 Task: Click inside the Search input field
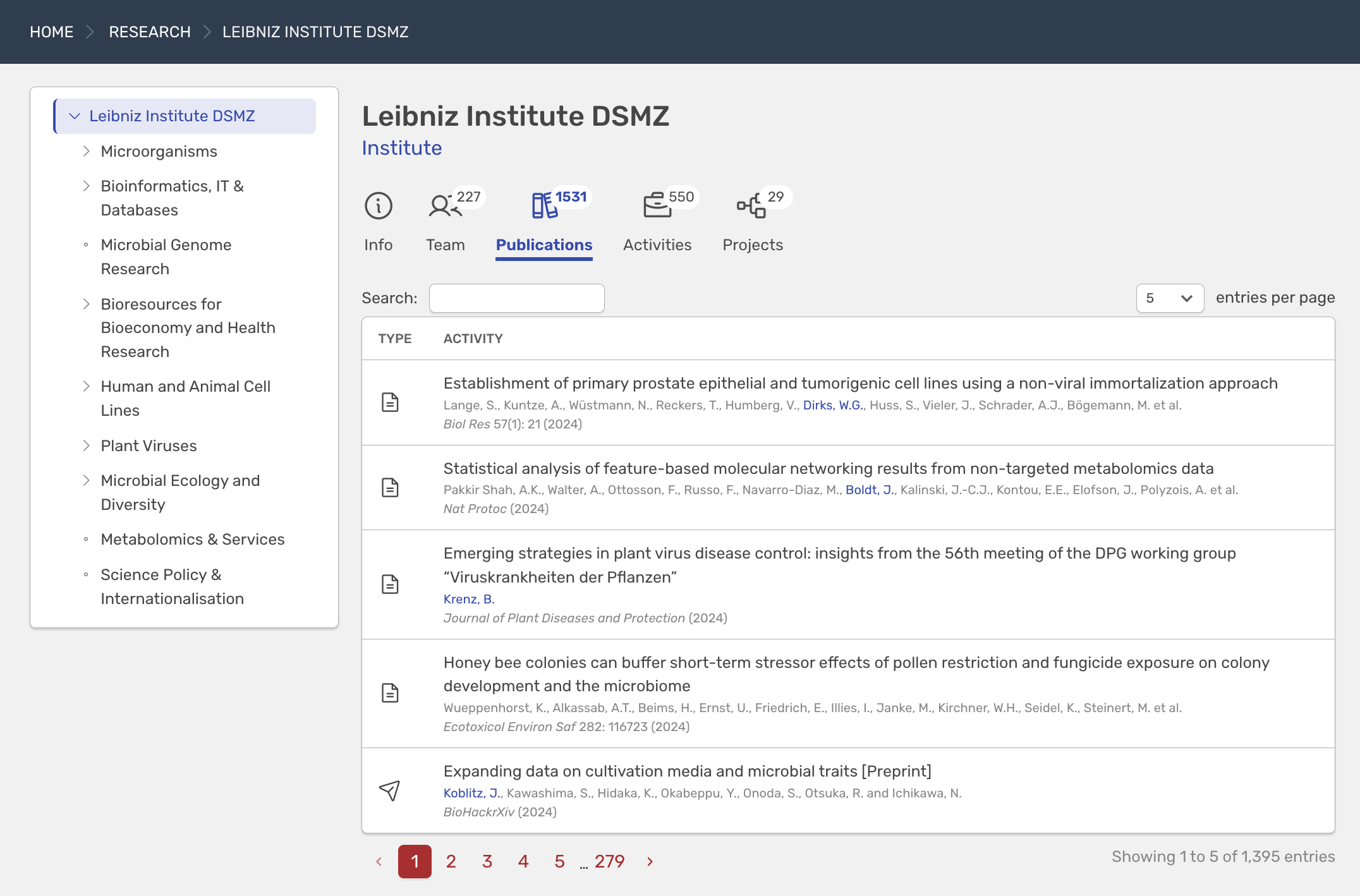pyautogui.click(x=516, y=298)
